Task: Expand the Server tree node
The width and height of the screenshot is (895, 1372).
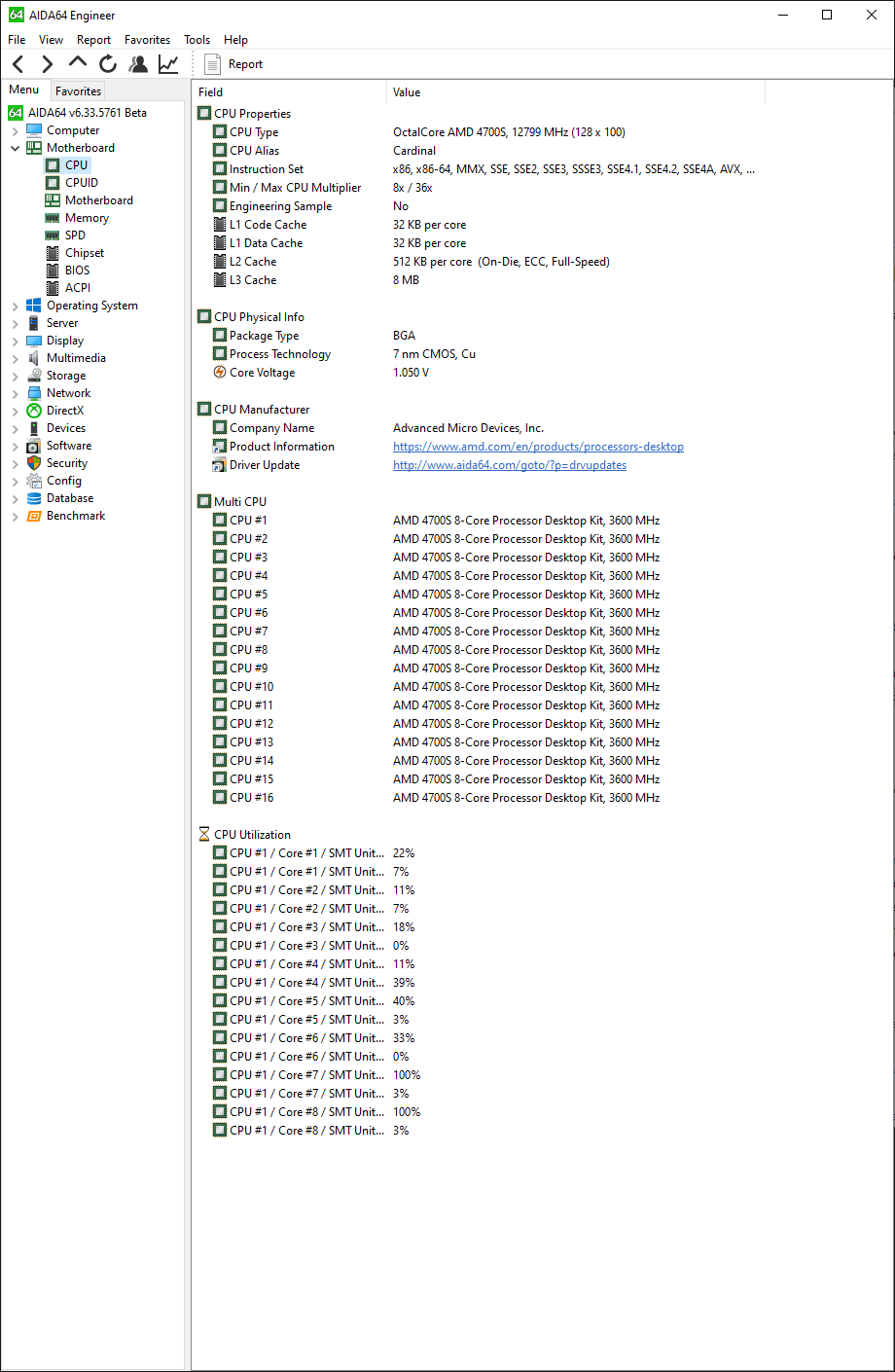Action: coord(15,323)
